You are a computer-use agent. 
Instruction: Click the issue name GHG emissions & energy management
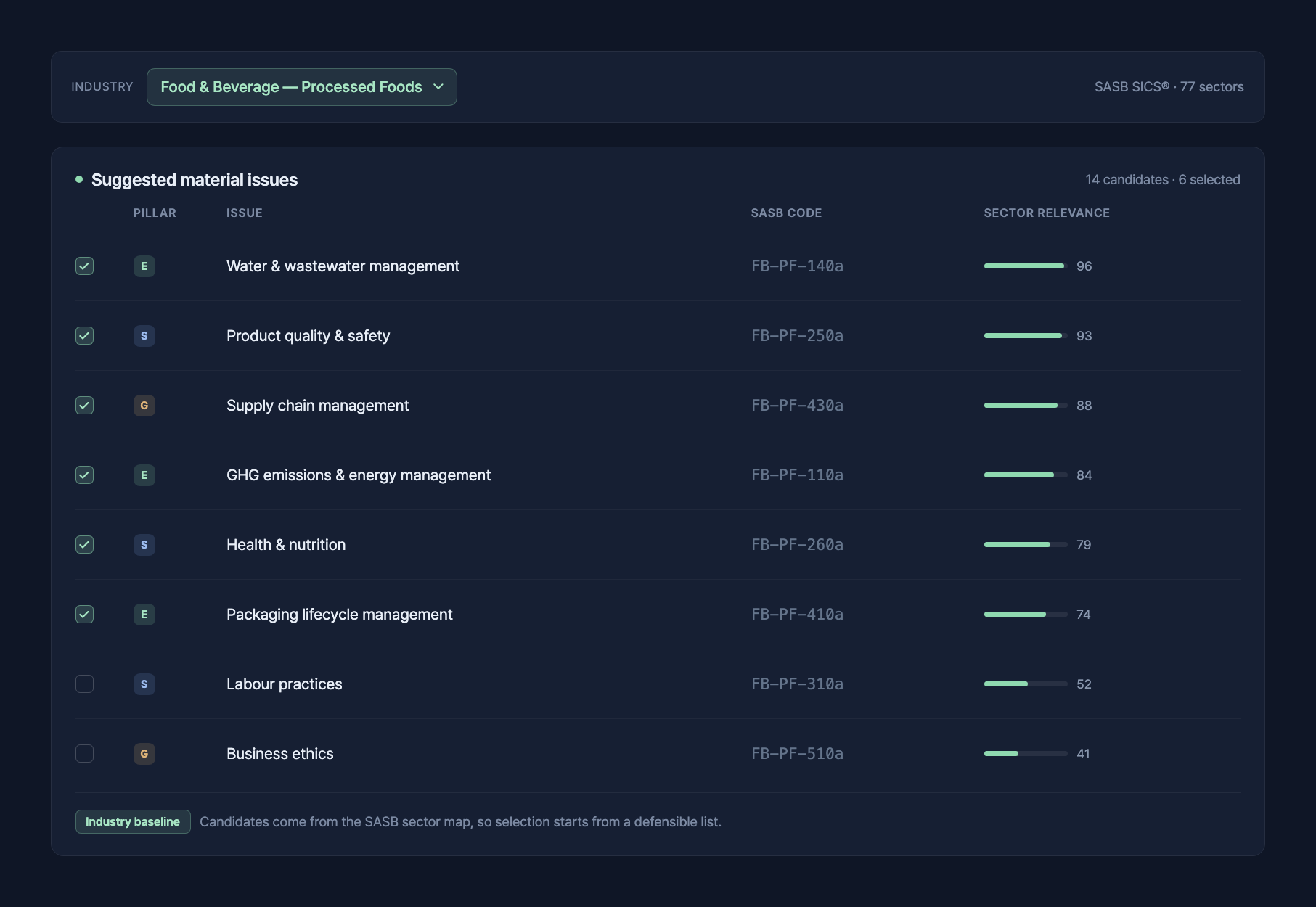click(x=359, y=475)
